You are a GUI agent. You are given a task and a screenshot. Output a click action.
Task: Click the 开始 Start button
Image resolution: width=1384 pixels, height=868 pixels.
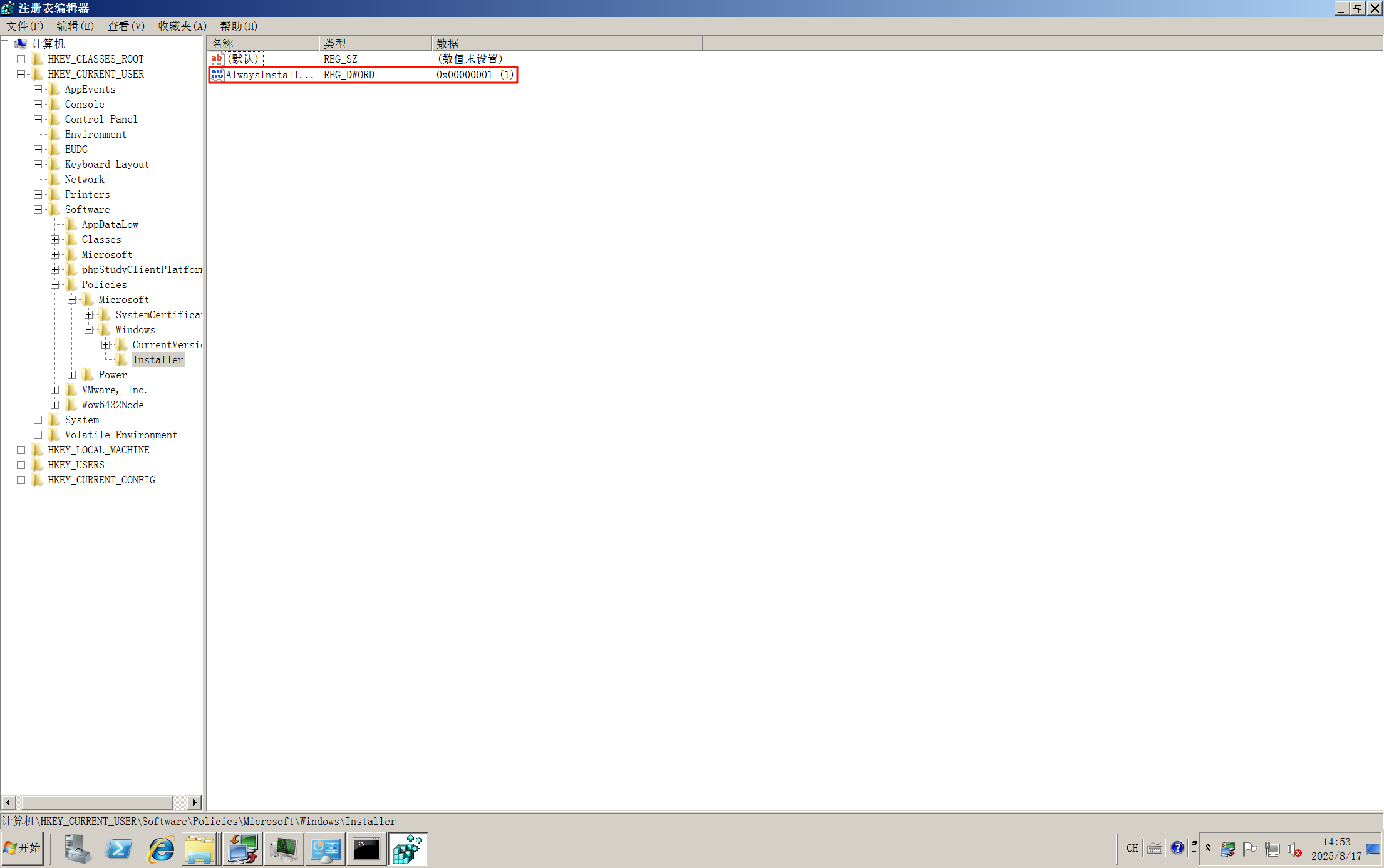23,849
